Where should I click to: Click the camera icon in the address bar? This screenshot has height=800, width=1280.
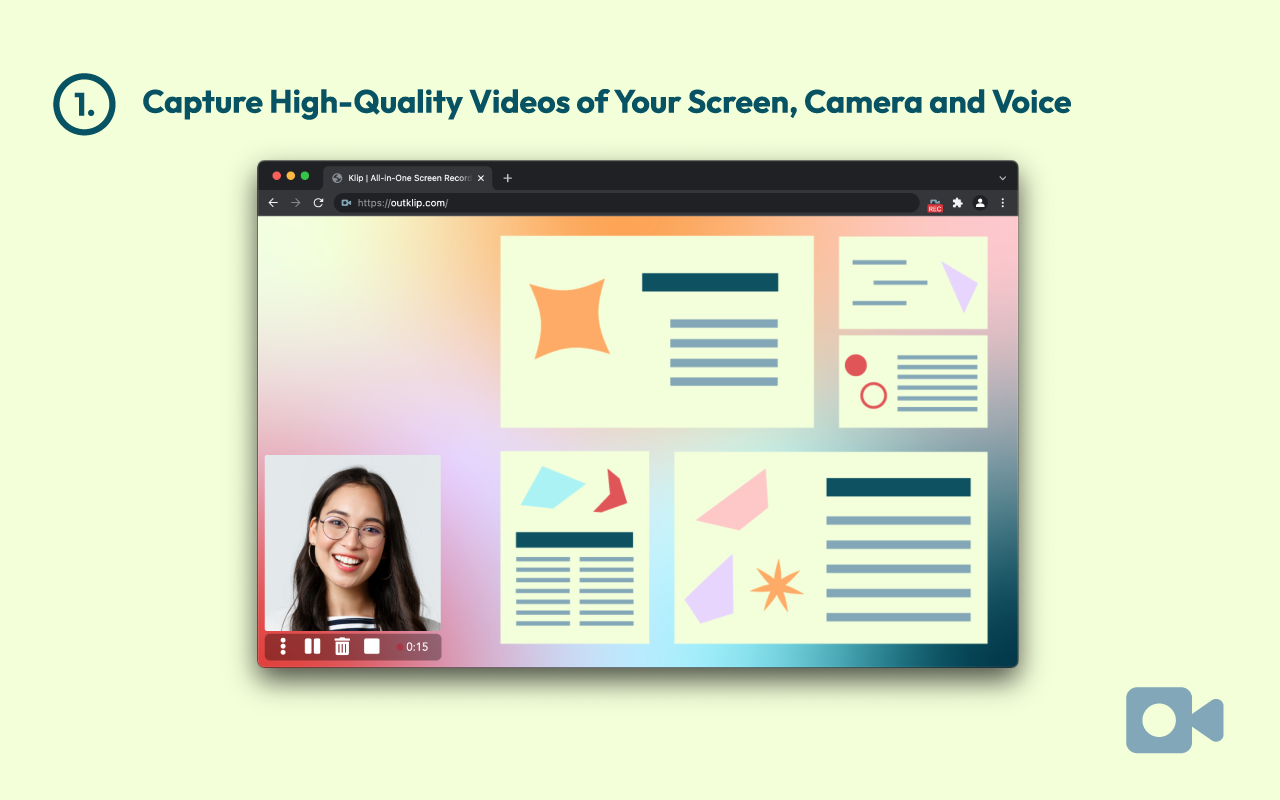345,202
